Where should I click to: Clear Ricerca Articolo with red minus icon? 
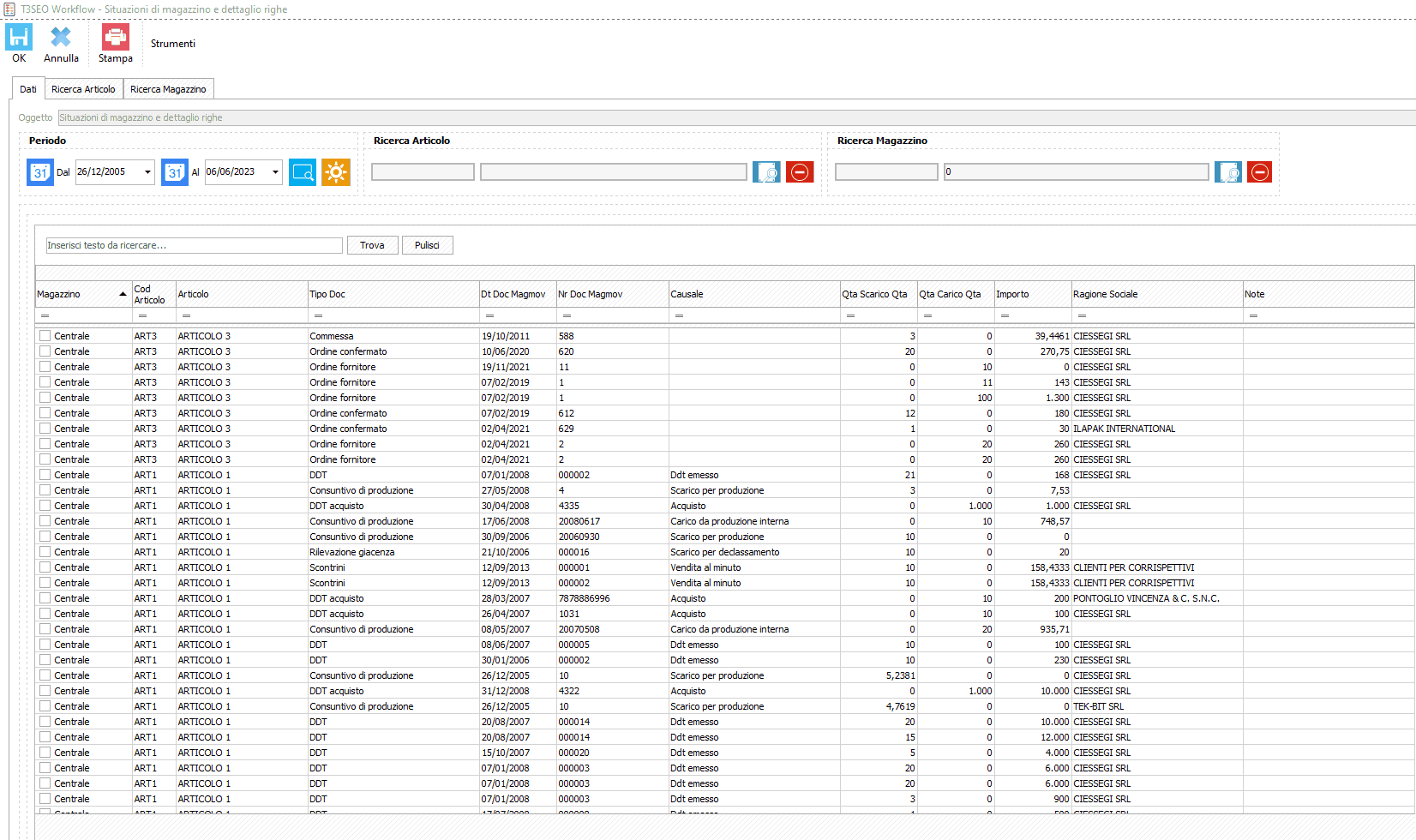pos(800,172)
